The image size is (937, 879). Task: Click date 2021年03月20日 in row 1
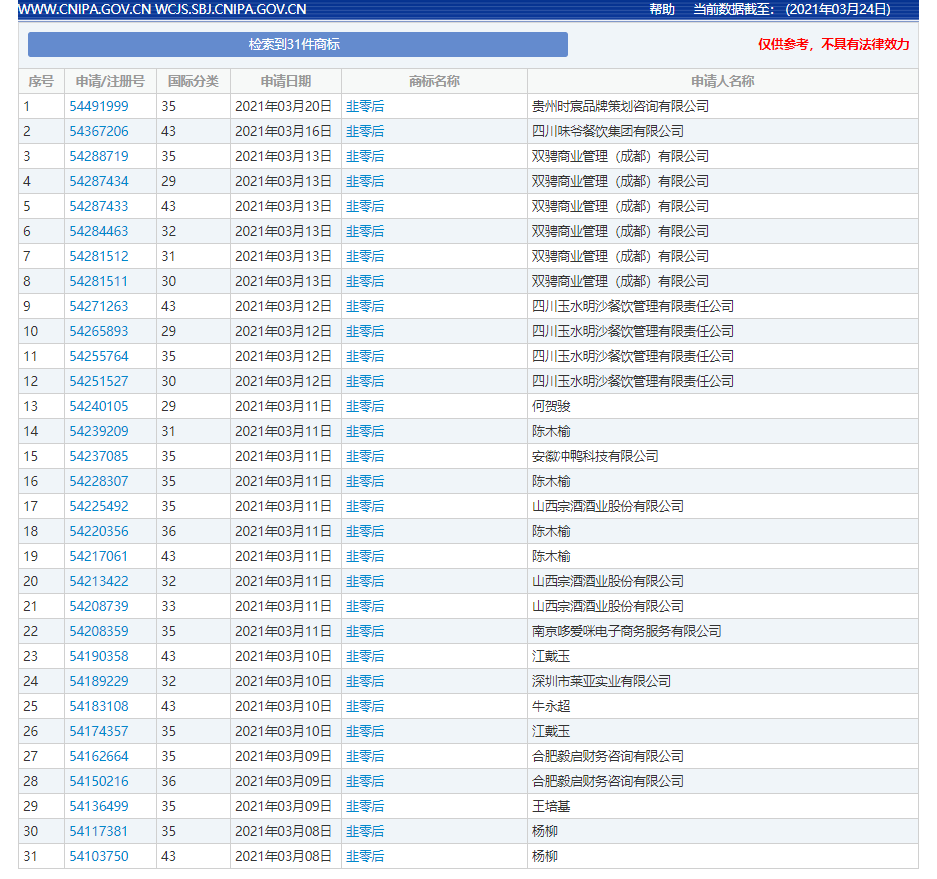click(x=283, y=106)
